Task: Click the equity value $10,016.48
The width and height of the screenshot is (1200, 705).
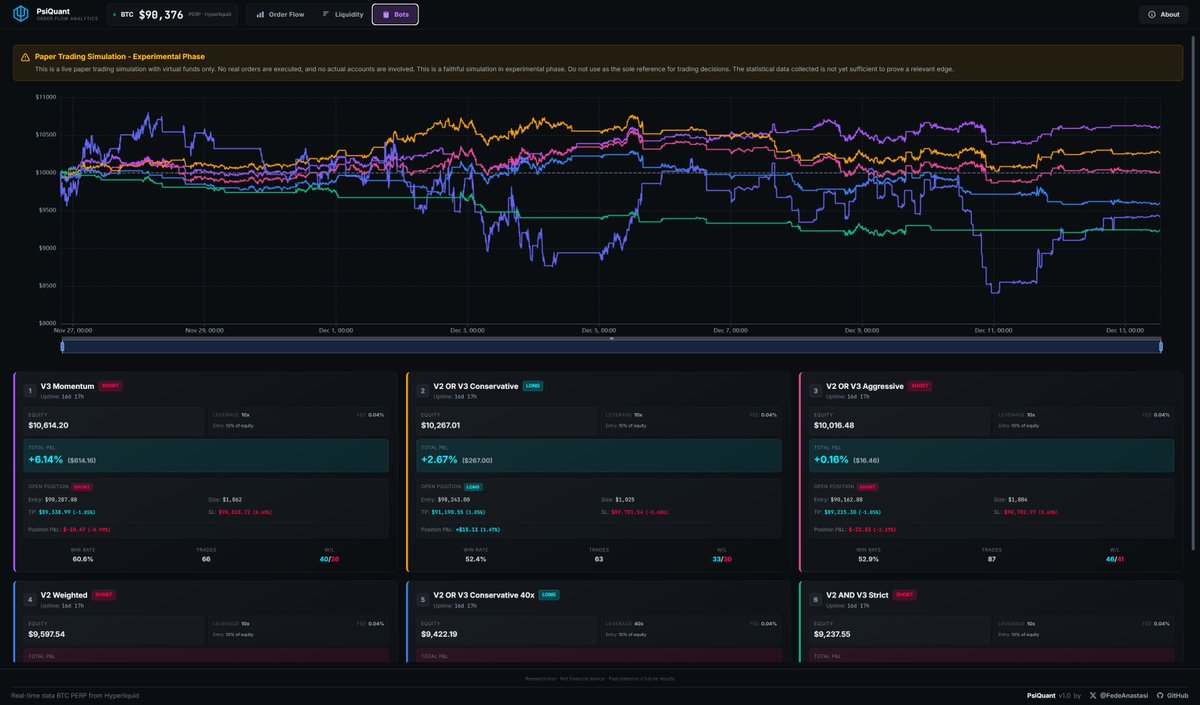Action: (x=834, y=425)
